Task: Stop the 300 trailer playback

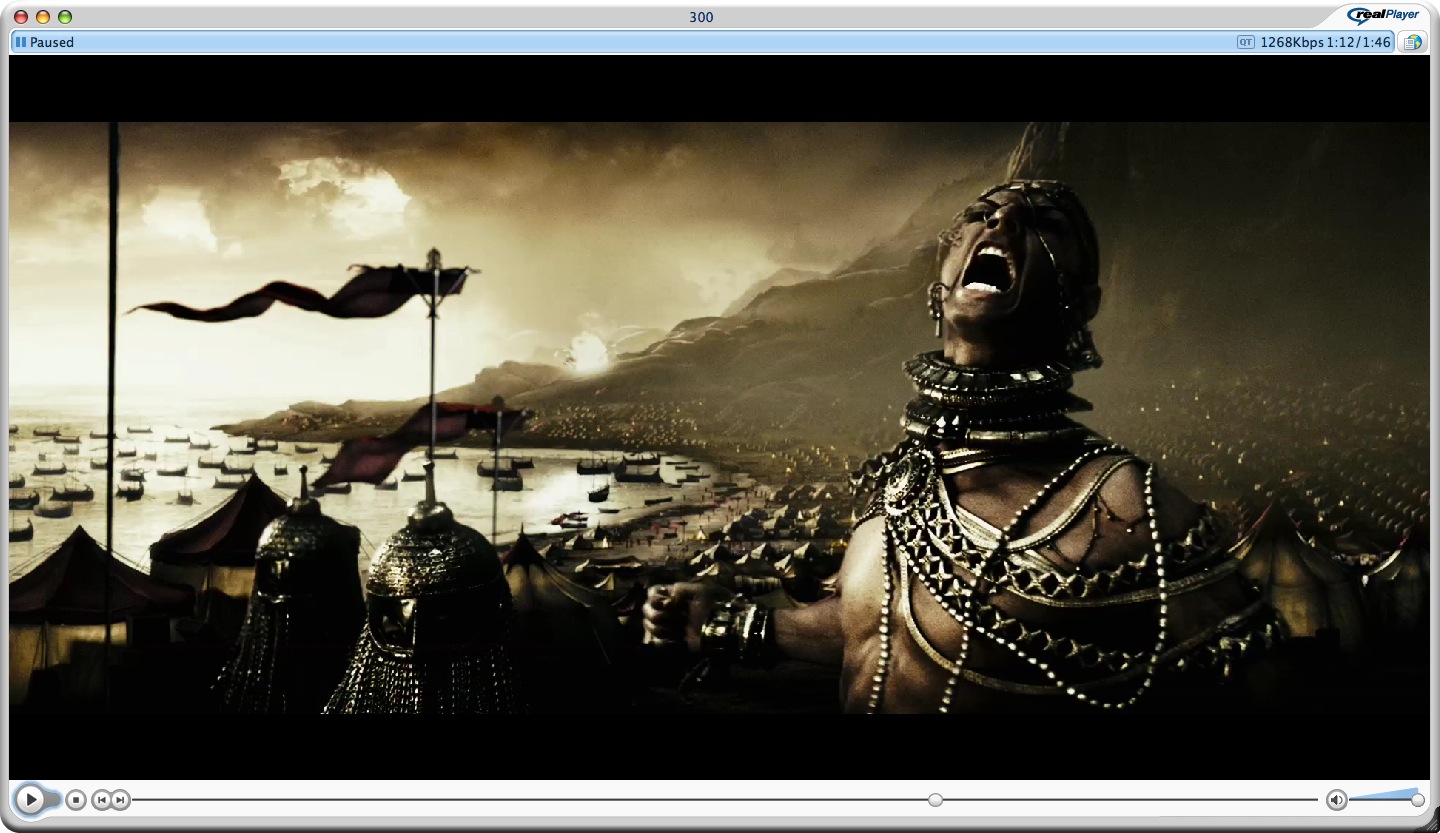Action: [x=76, y=799]
